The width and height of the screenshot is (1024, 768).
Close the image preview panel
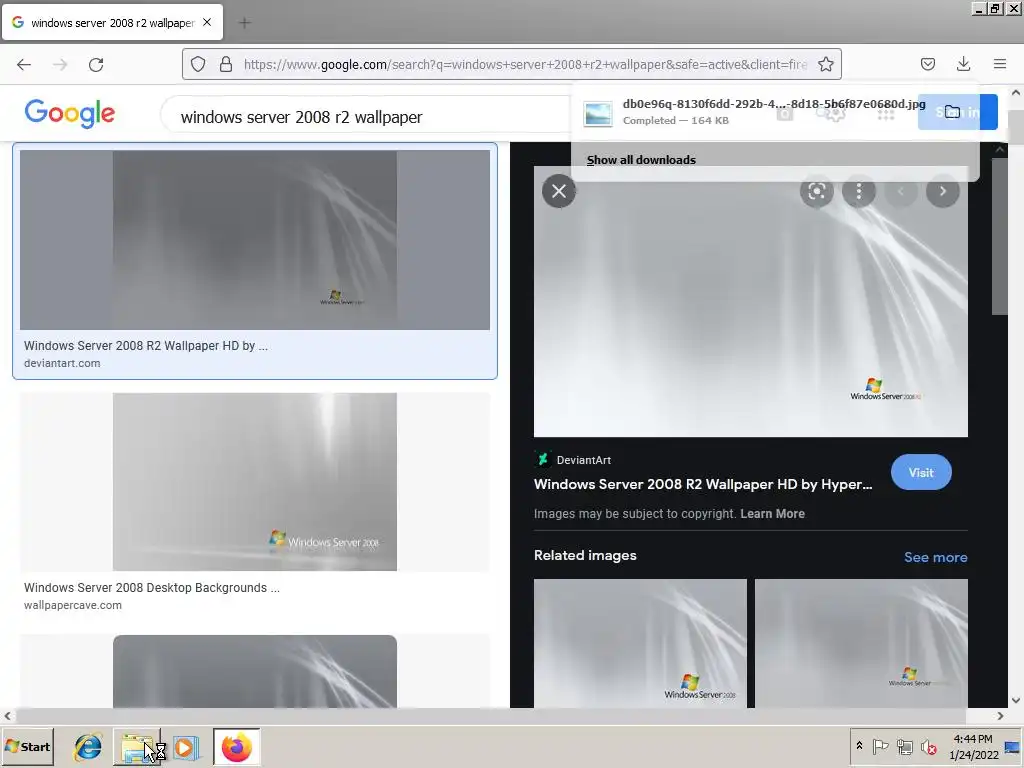pyautogui.click(x=559, y=191)
